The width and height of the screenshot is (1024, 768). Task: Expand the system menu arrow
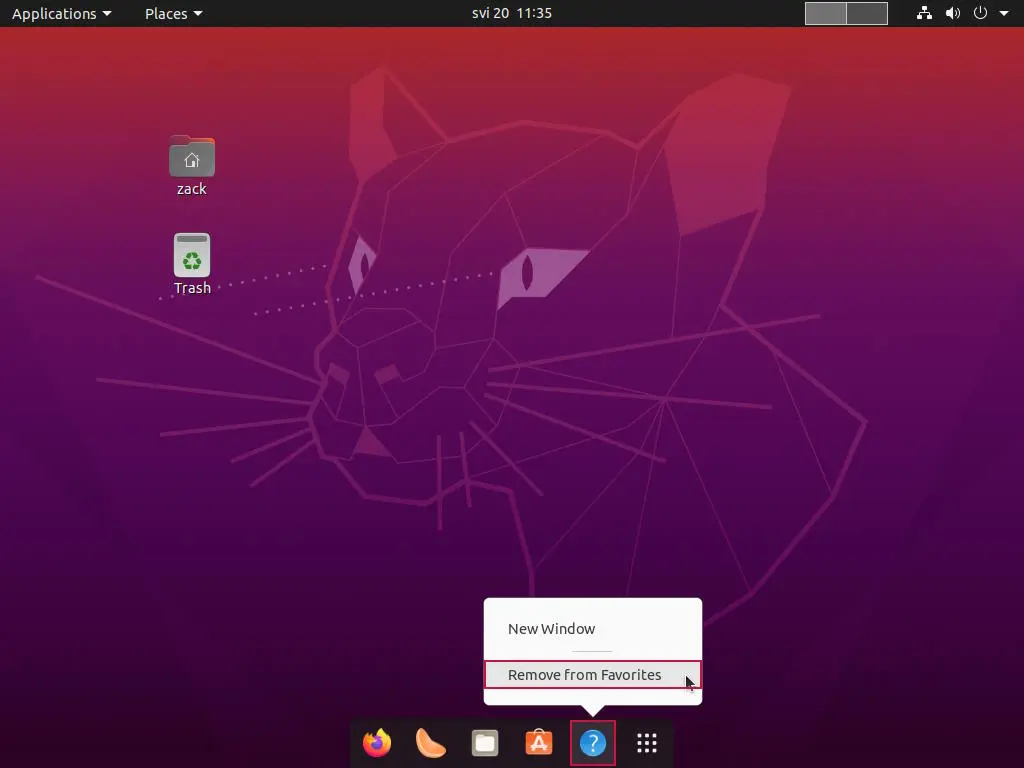coord(1004,13)
